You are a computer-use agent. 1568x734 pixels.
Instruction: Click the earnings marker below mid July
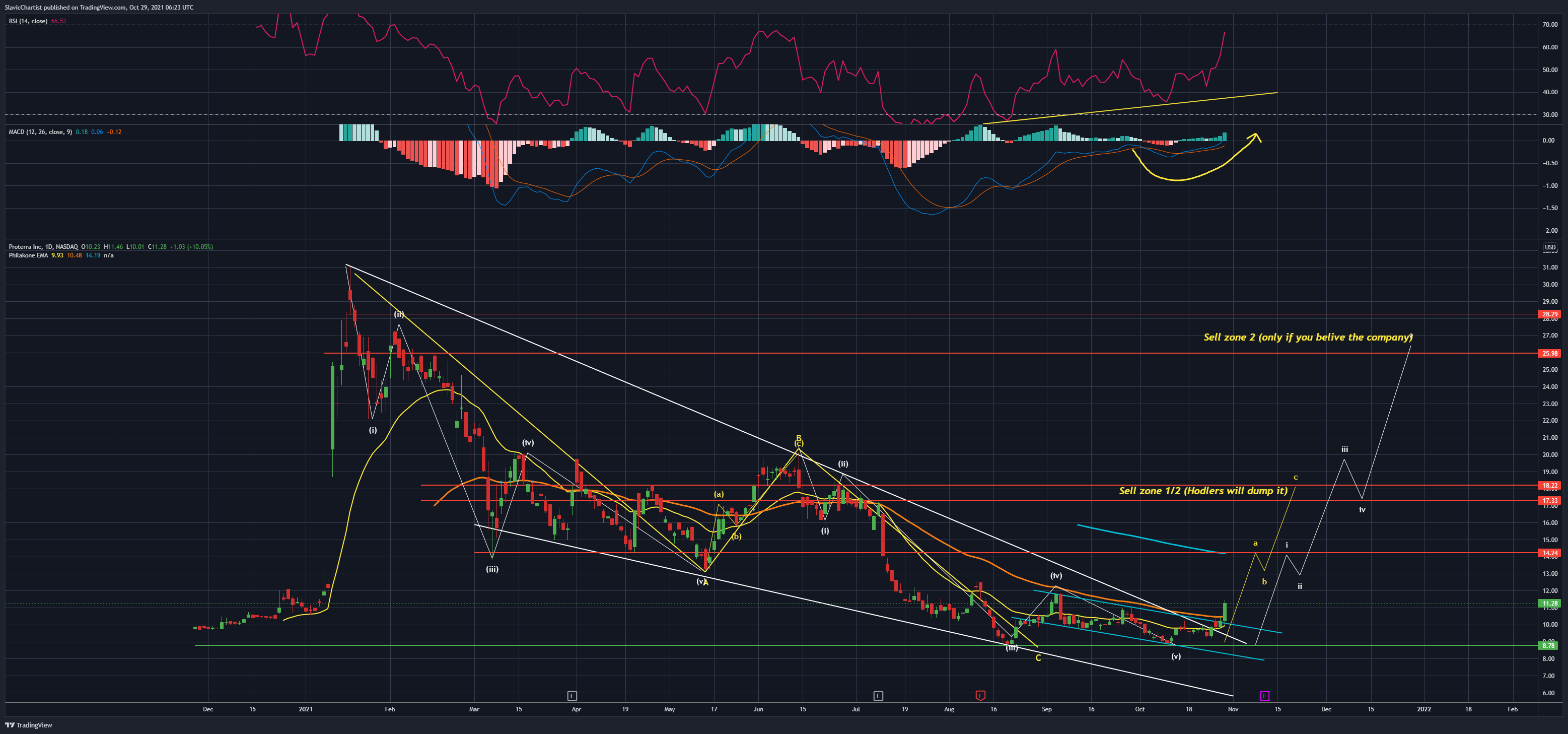pyautogui.click(x=878, y=696)
